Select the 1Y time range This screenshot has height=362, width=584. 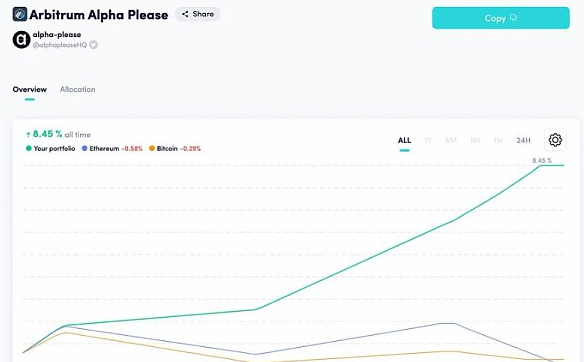(428, 140)
